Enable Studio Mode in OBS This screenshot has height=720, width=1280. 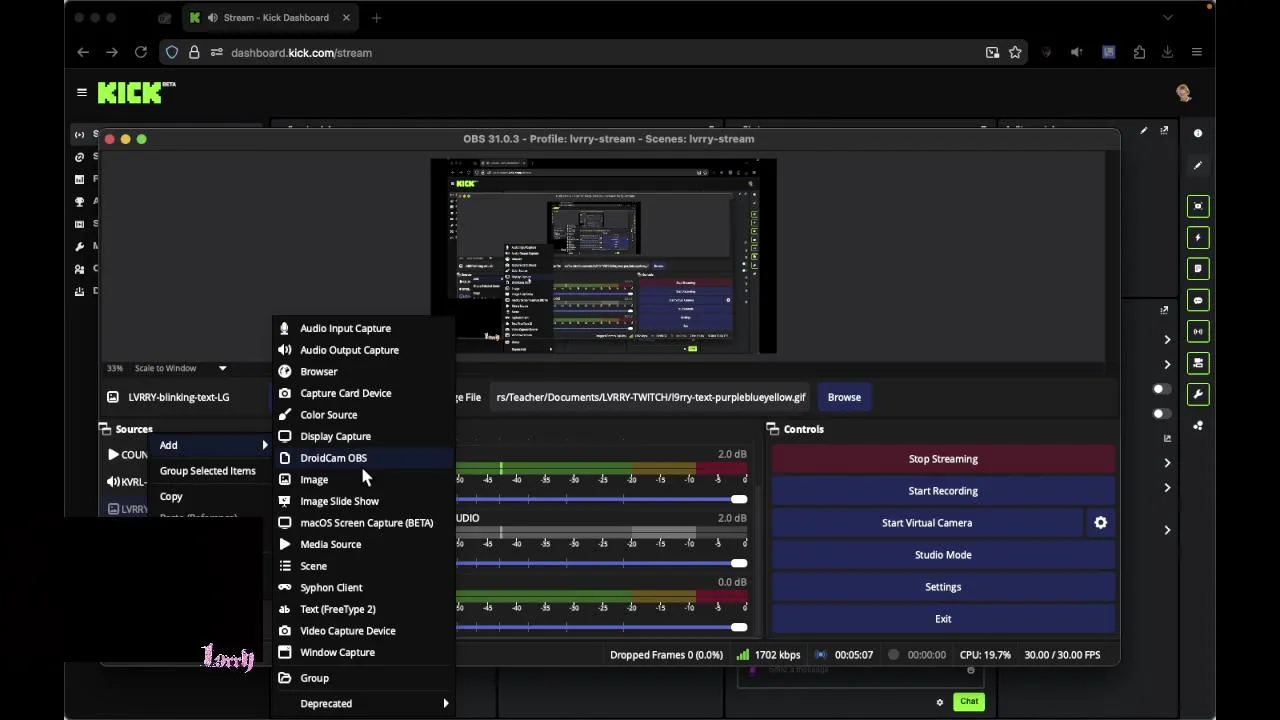943,555
